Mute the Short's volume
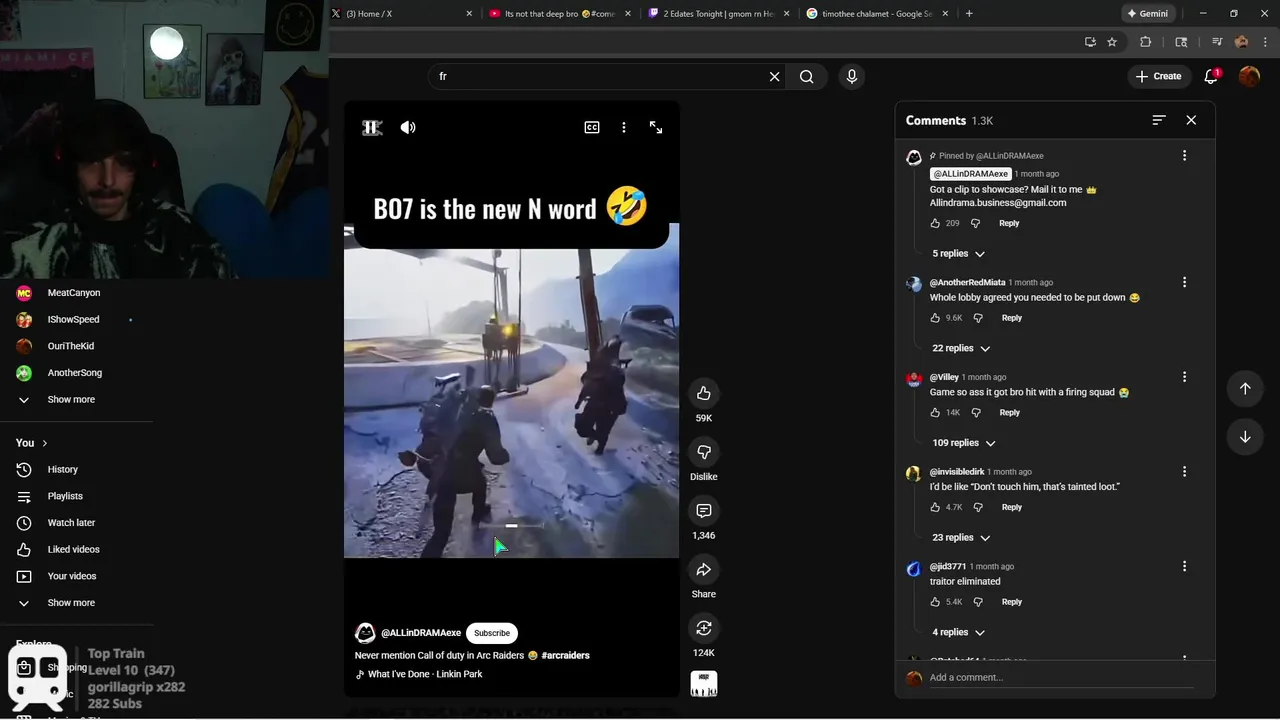1280x720 pixels. 408,127
